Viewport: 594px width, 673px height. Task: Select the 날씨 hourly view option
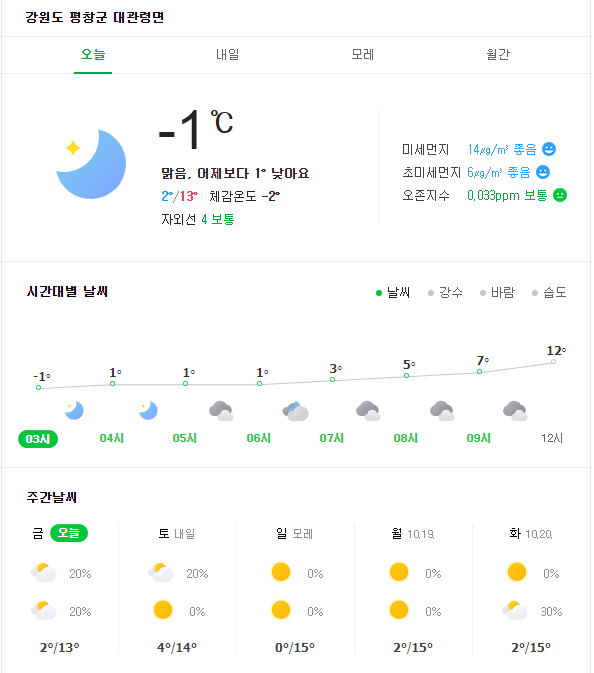(x=393, y=293)
